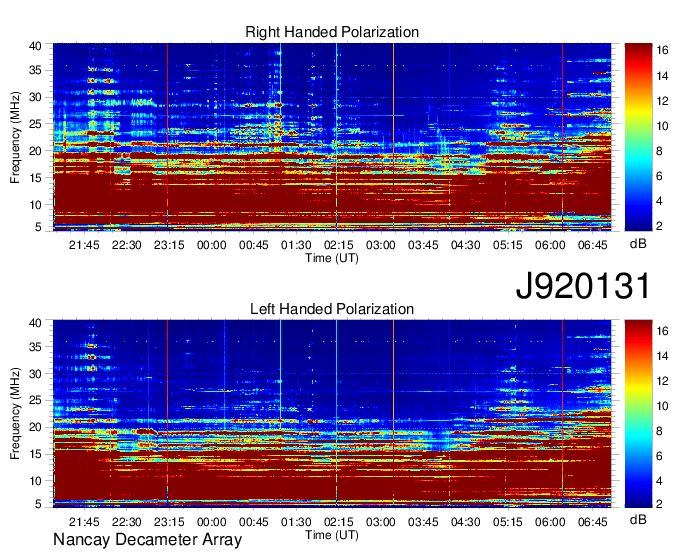
Task: Click the "Left Handed Polarization" plot title
Action: (332, 309)
